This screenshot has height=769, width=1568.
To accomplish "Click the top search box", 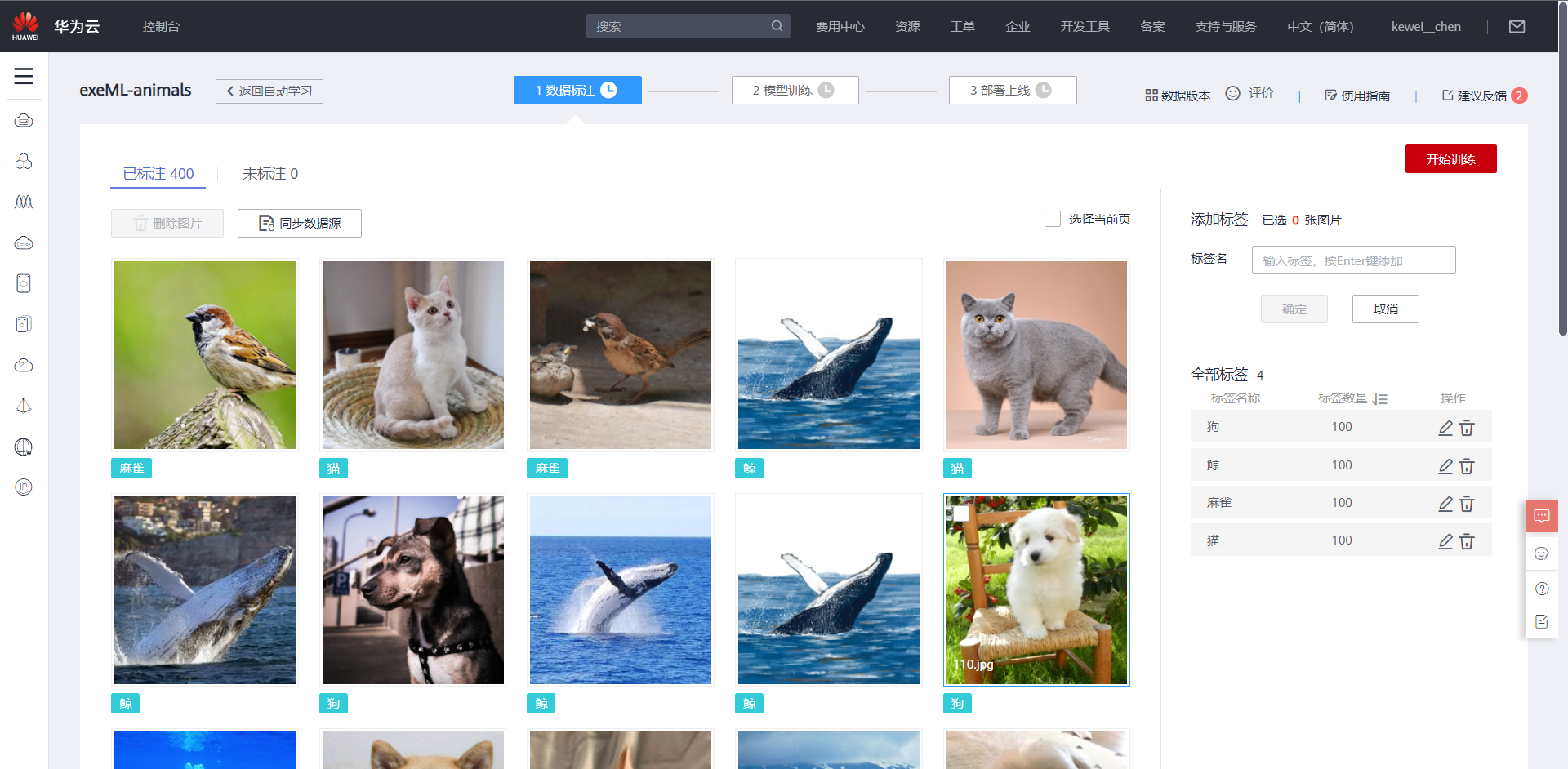I will pyautogui.click(x=688, y=26).
